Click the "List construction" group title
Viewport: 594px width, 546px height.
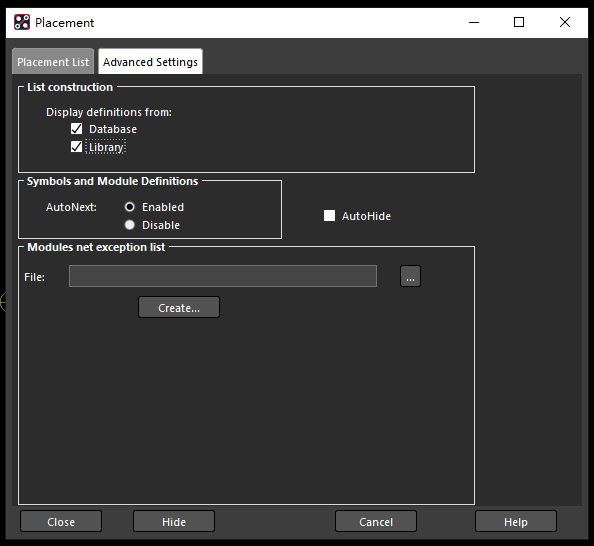[x=70, y=87]
